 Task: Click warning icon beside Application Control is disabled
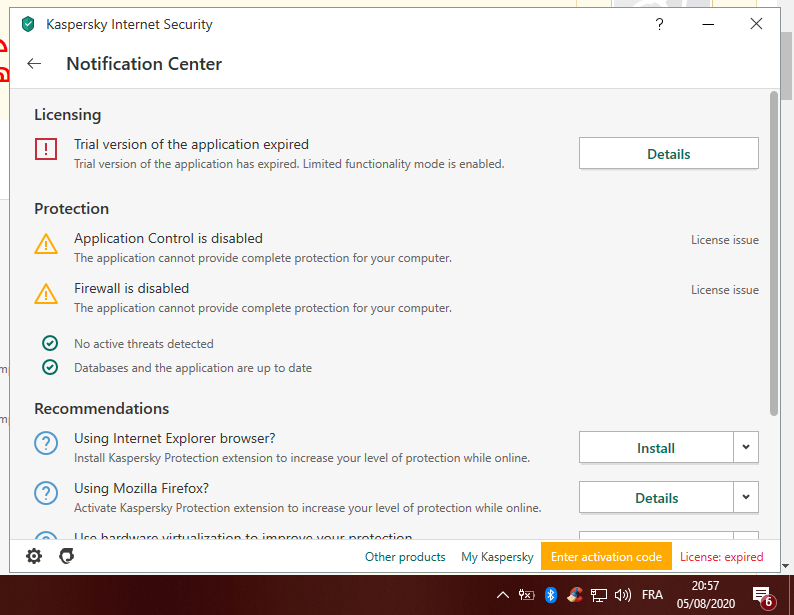[x=46, y=244]
